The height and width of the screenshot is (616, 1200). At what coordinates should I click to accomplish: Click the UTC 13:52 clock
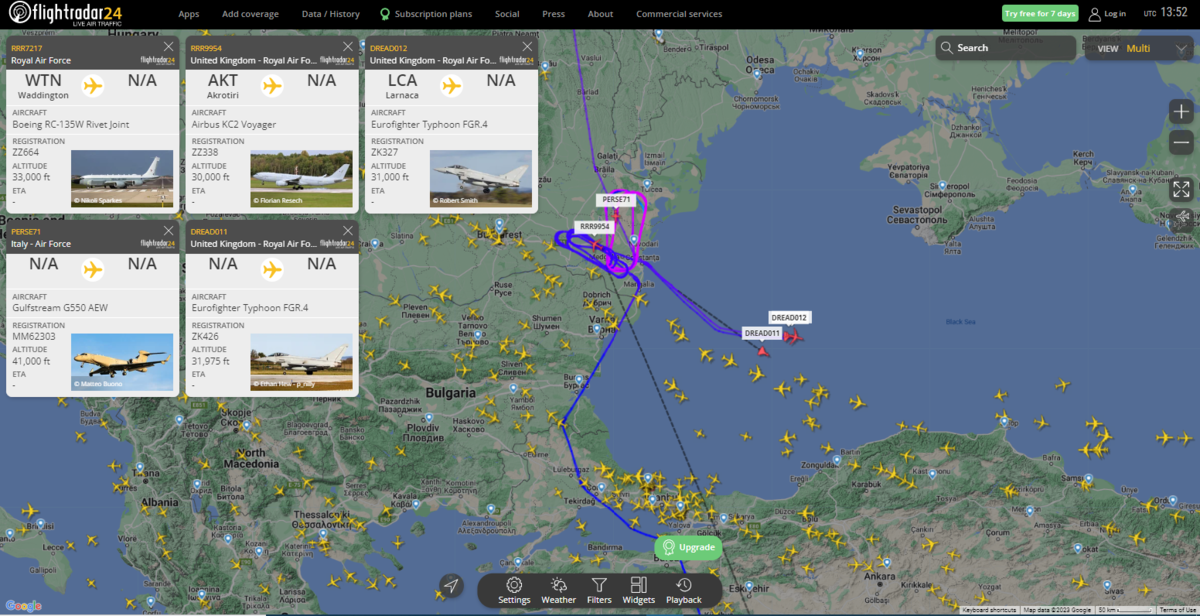coord(1167,14)
